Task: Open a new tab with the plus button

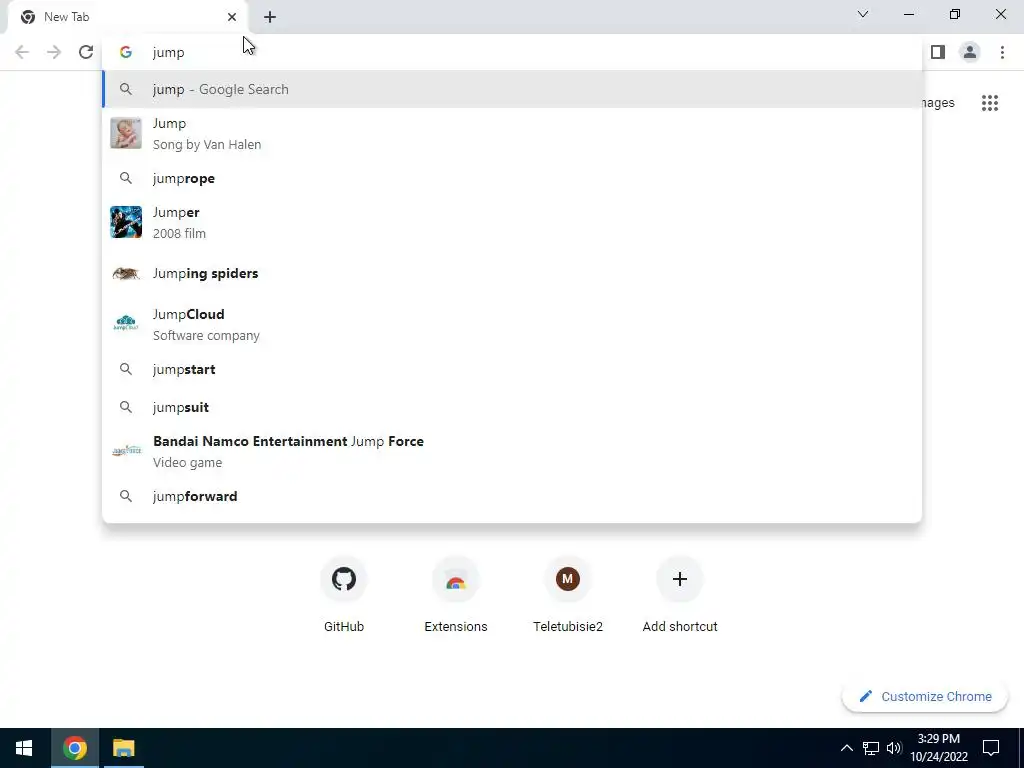Action: [270, 17]
